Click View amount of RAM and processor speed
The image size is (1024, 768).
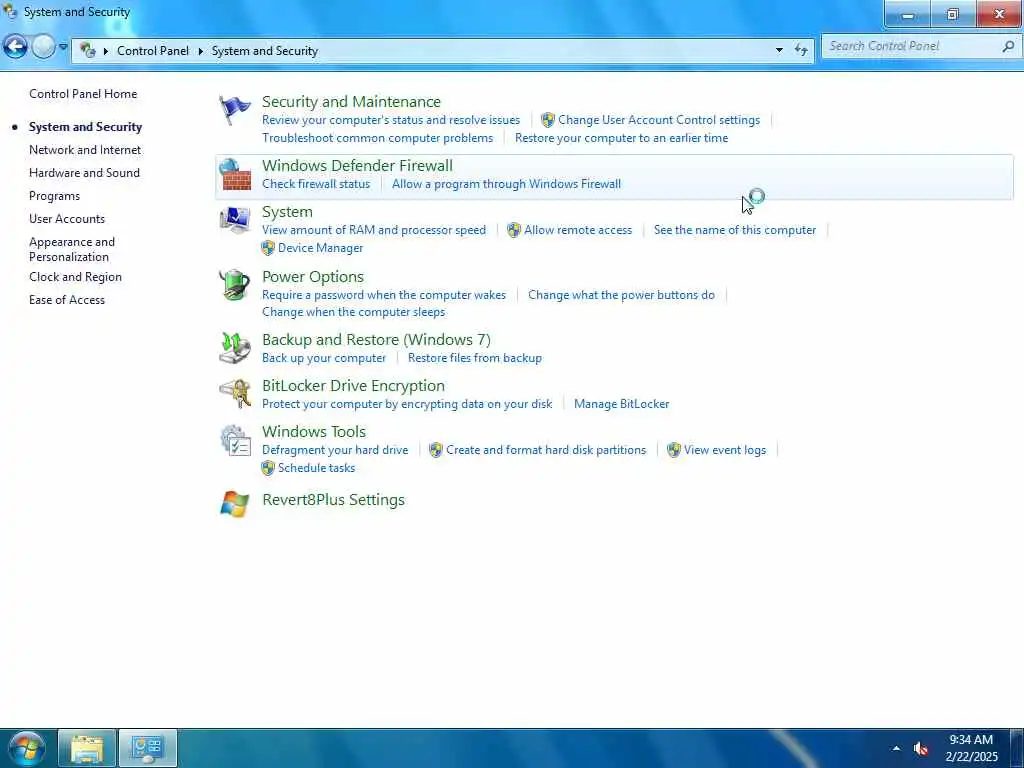click(x=374, y=230)
